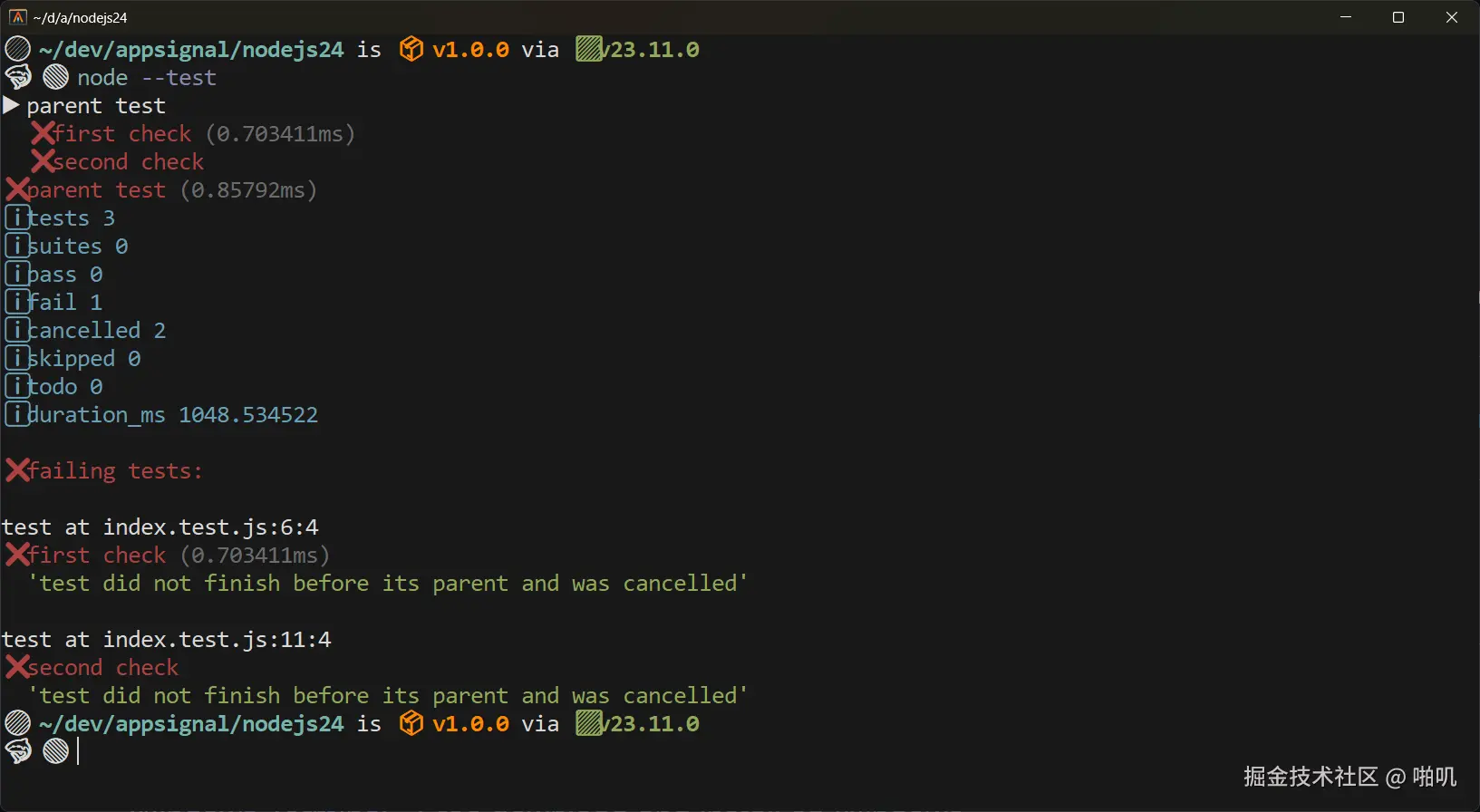Expand the parent test arrow
The image size is (1480, 812).
[x=11, y=105]
